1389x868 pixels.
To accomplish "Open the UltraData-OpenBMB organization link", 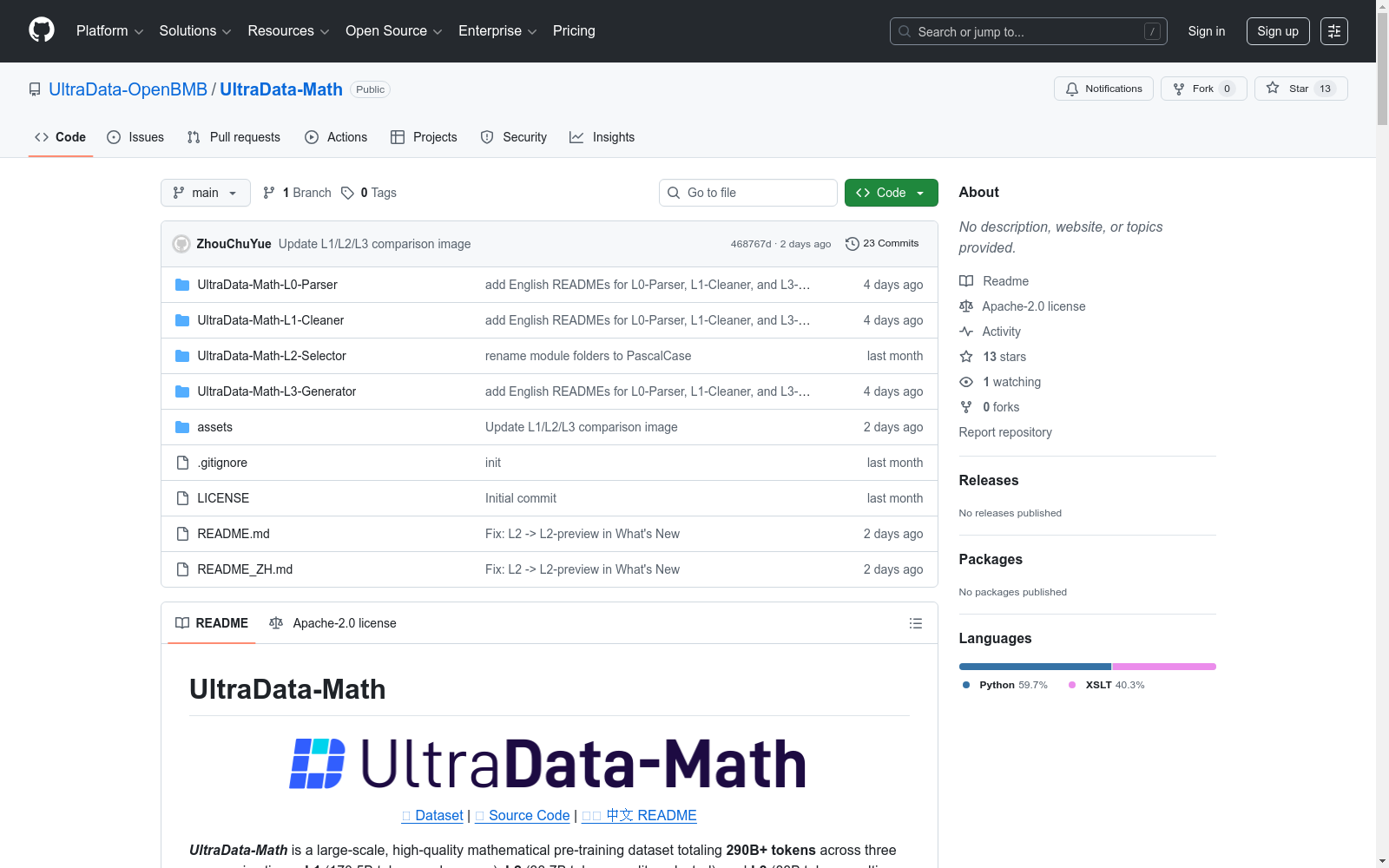I will coord(128,89).
